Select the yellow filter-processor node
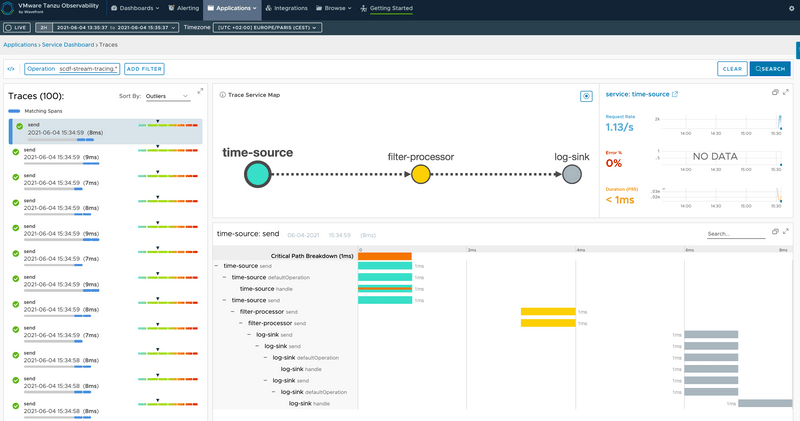Viewport: 800px width, 421px height. tap(421, 174)
